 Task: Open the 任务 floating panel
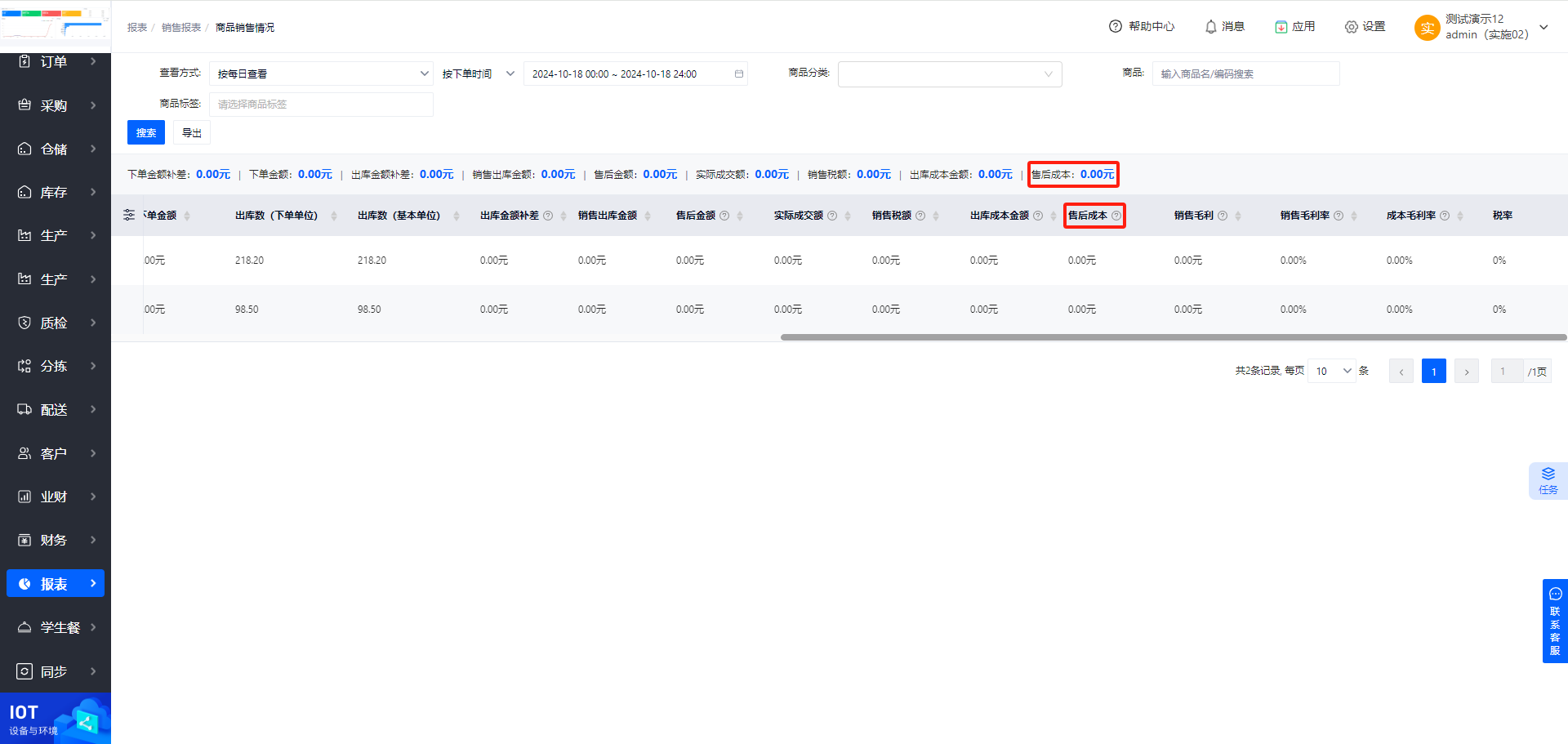[x=1548, y=481]
